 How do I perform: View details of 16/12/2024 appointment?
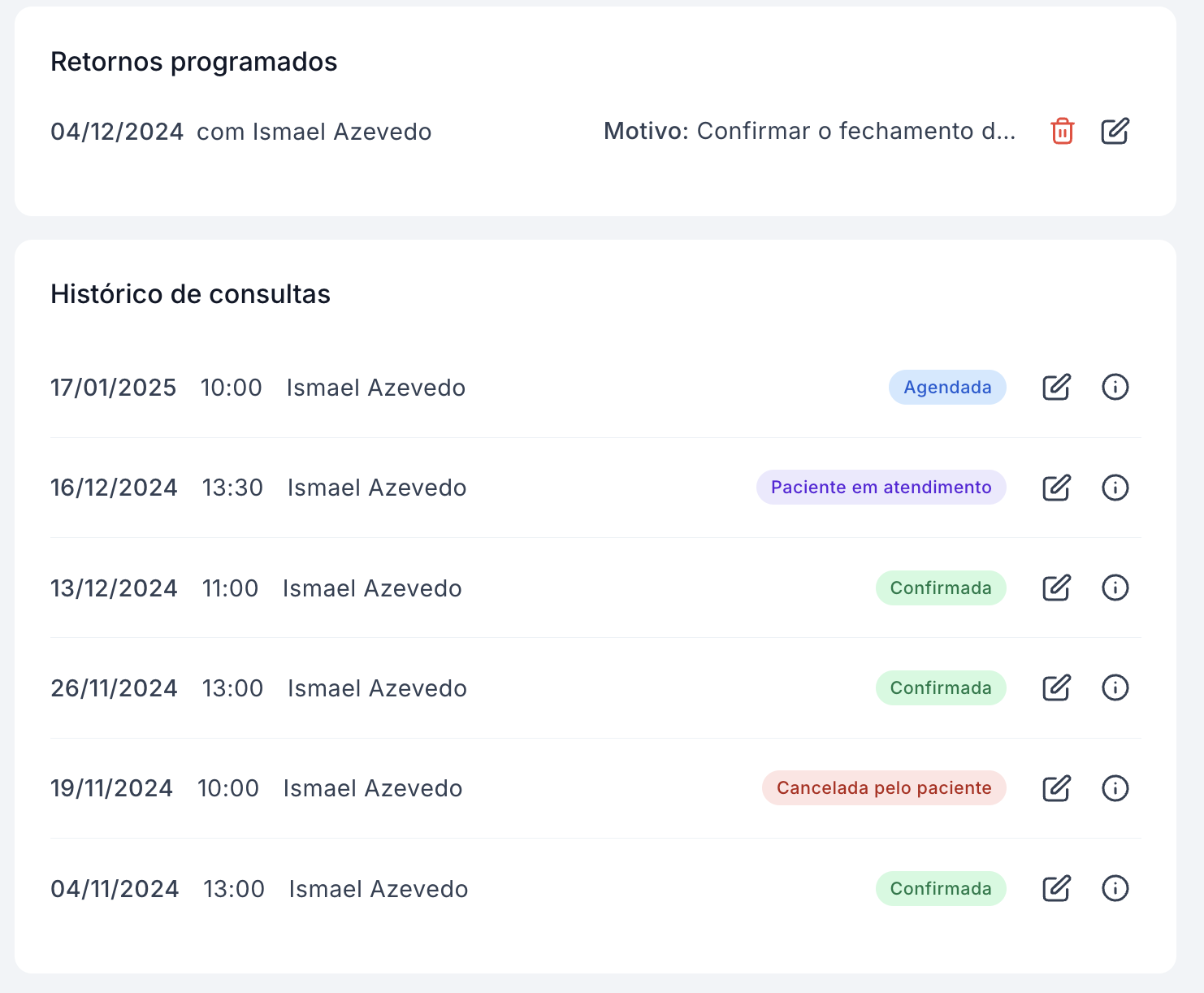click(x=1115, y=488)
